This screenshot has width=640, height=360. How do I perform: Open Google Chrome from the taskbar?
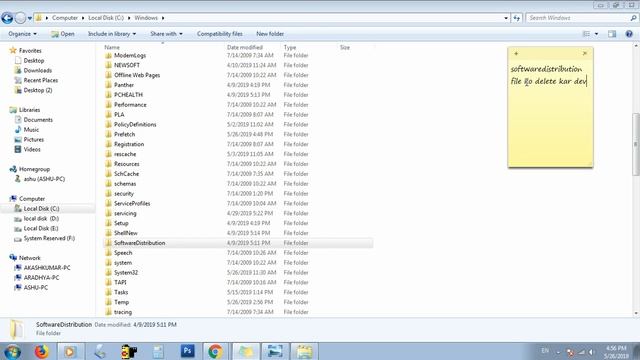(215, 351)
